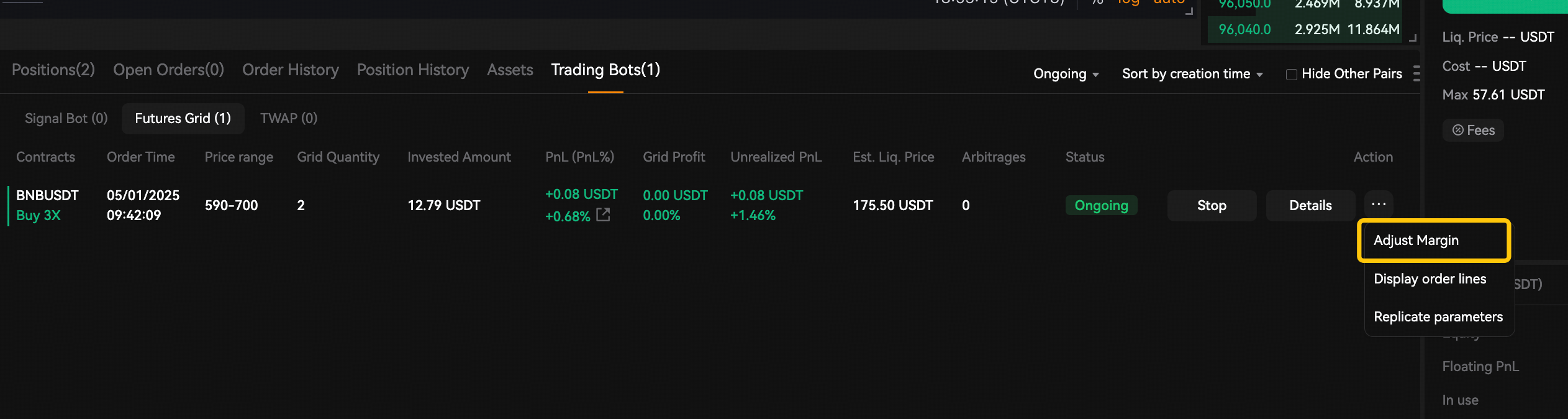Open the Sort by creation time dropdown
Viewport: 1568px width, 419px height.
[x=1192, y=74]
